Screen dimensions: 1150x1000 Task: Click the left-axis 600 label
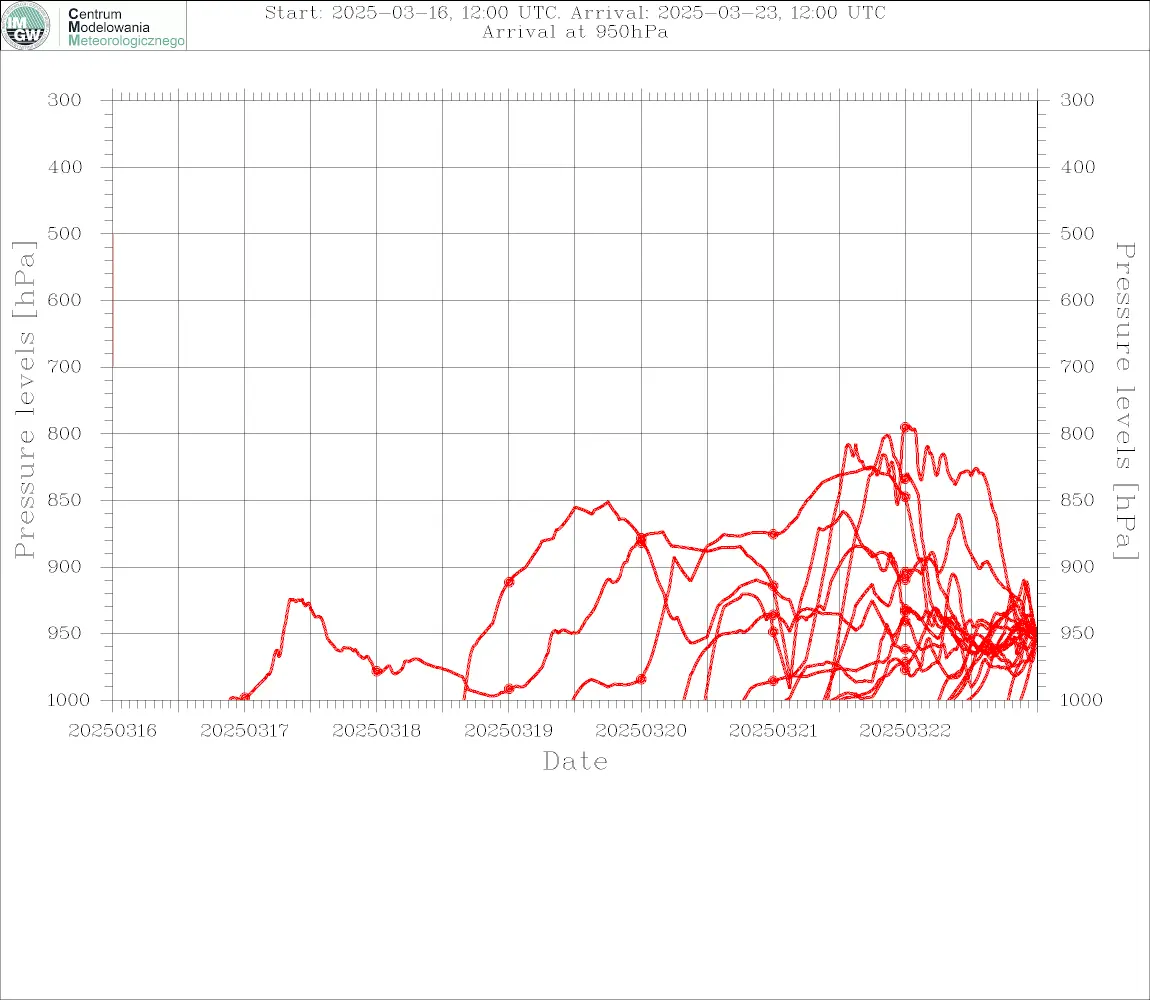pyautogui.click(x=65, y=300)
